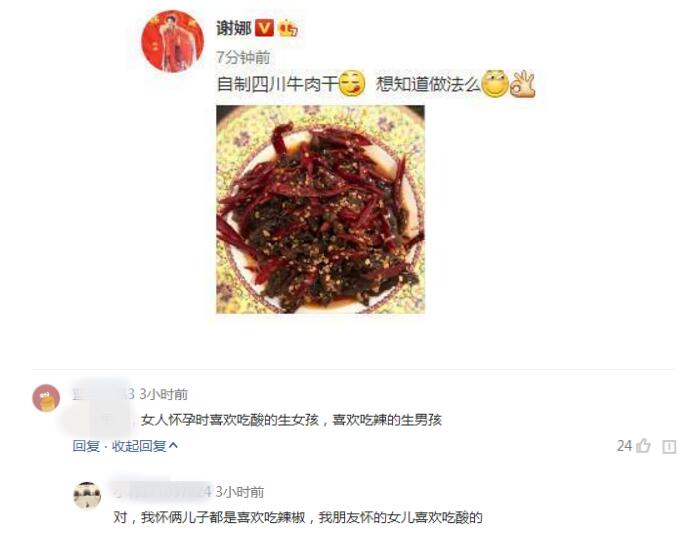The image size is (689, 534).
Task: Like the comment with 24 likes
Action: point(643,446)
